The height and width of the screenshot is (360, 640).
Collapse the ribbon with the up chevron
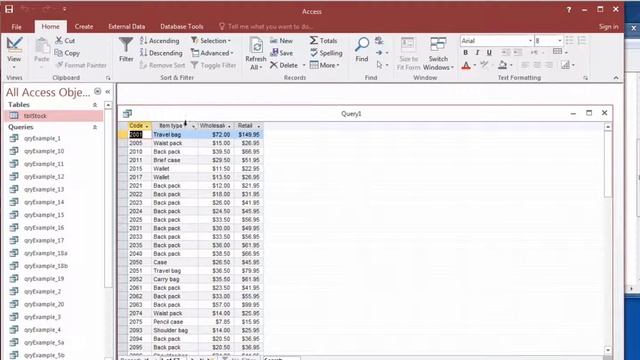(616, 78)
